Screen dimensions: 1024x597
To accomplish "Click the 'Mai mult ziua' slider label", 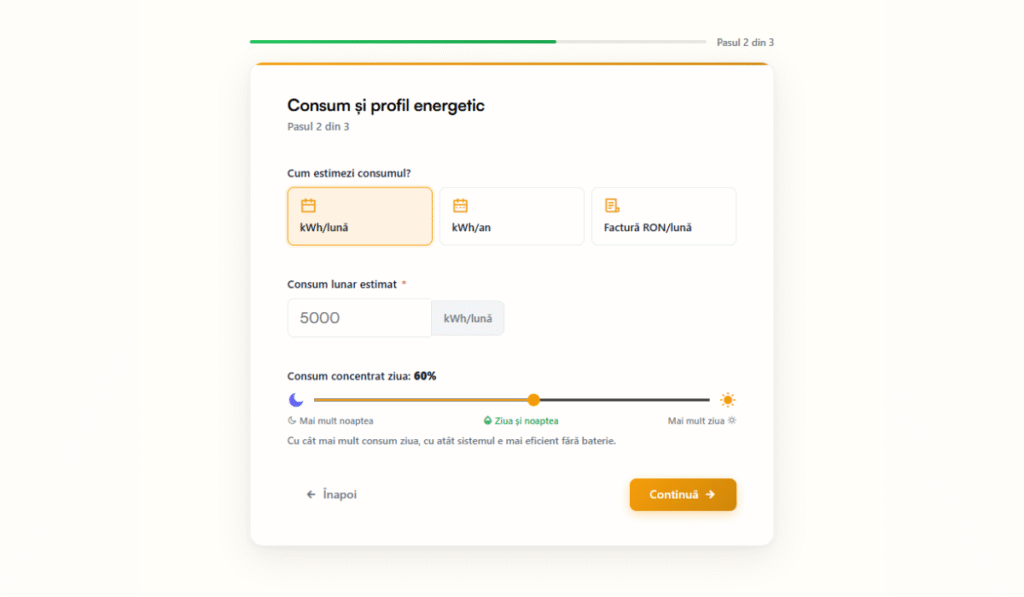I will (x=696, y=421).
